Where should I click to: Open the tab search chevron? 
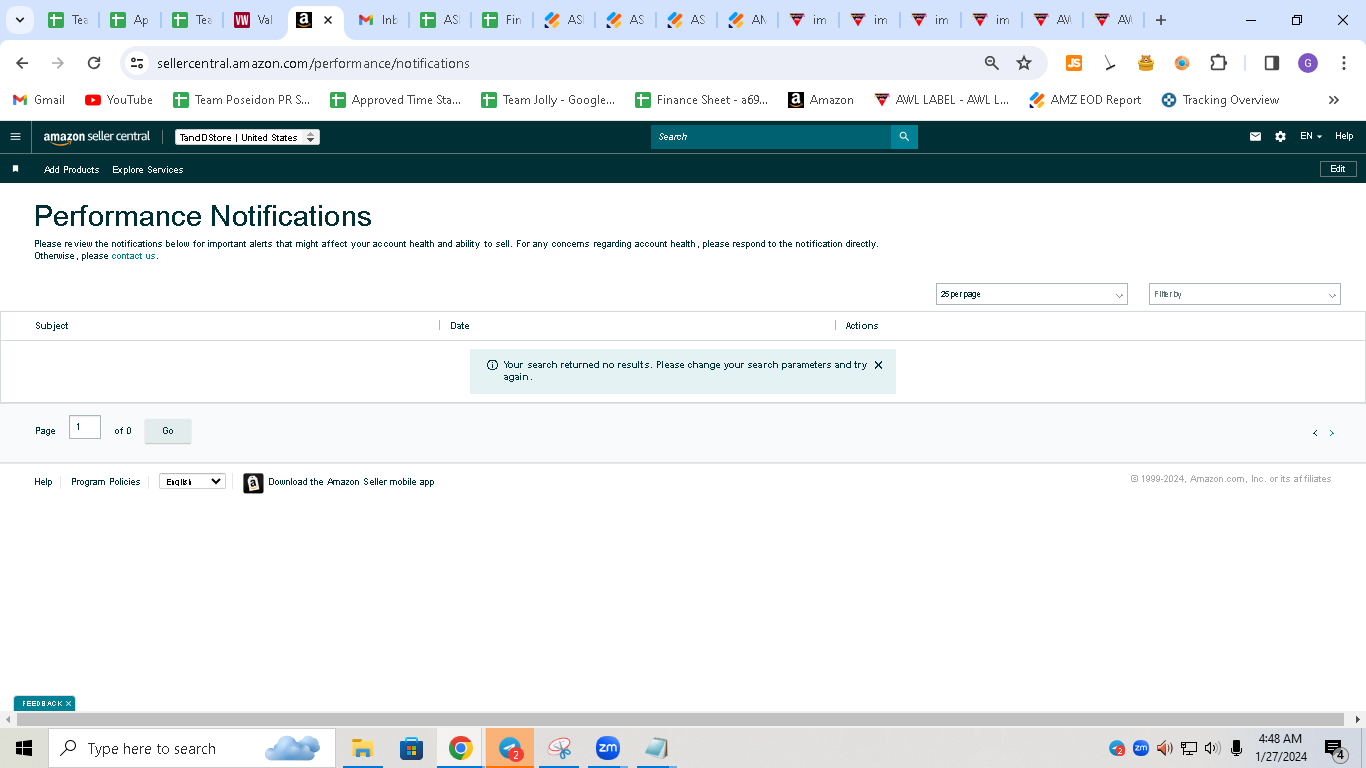[x=19, y=20]
